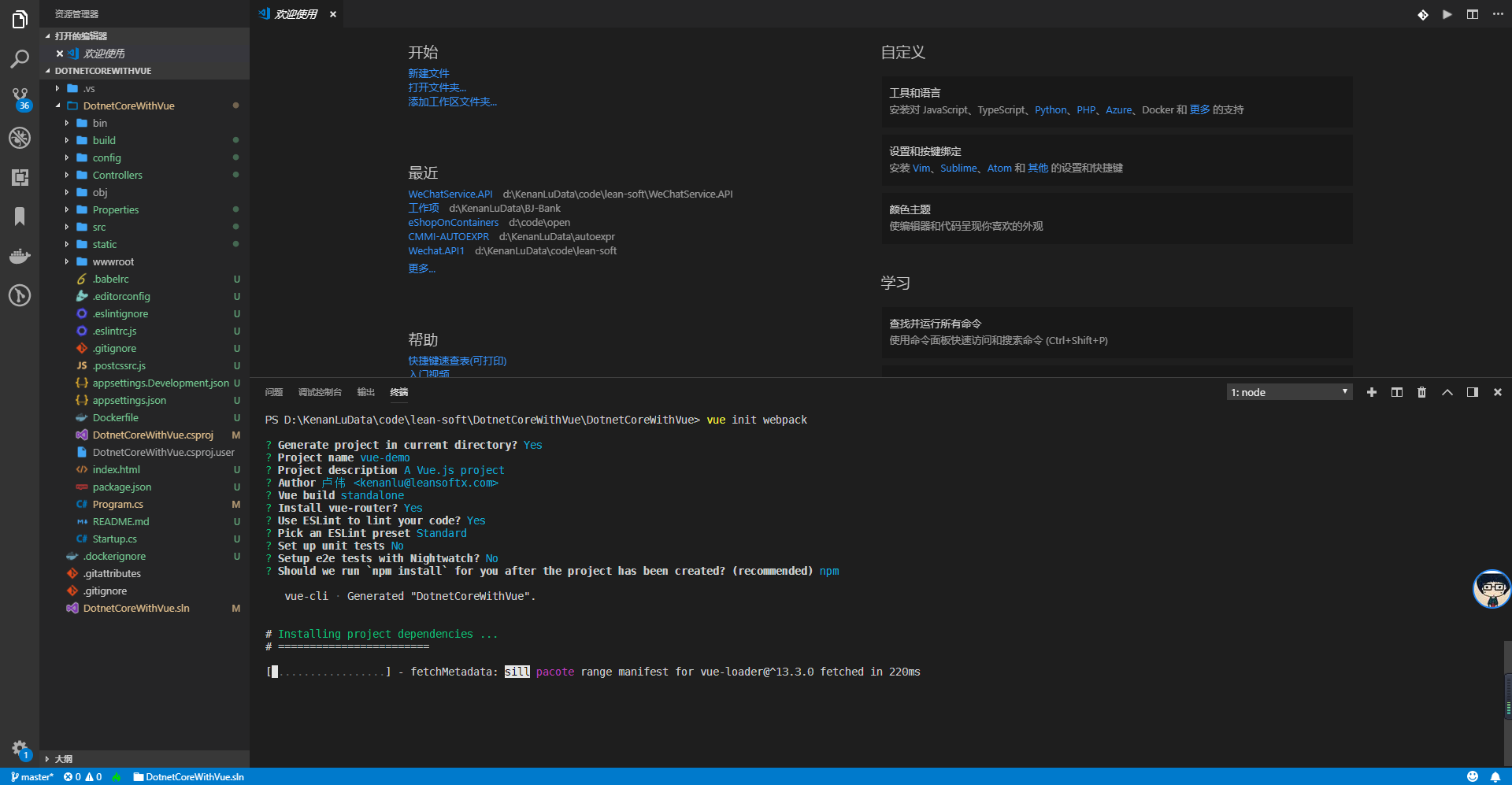Open the editor more actions ellipsis
This screenshot has width=1512, height=785.
[x=1498, y=14]
